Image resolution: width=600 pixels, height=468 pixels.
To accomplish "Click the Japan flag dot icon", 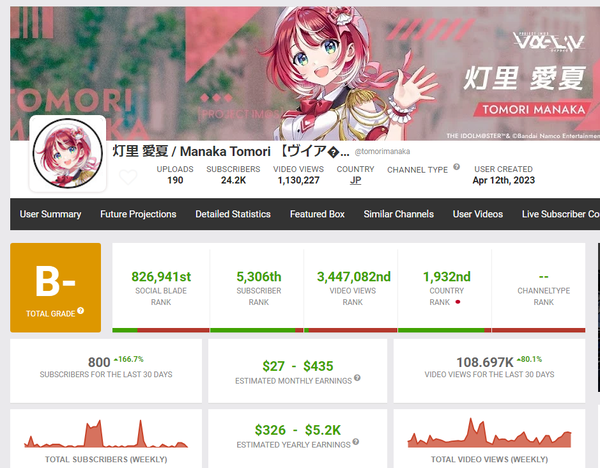I will (458, 302).
